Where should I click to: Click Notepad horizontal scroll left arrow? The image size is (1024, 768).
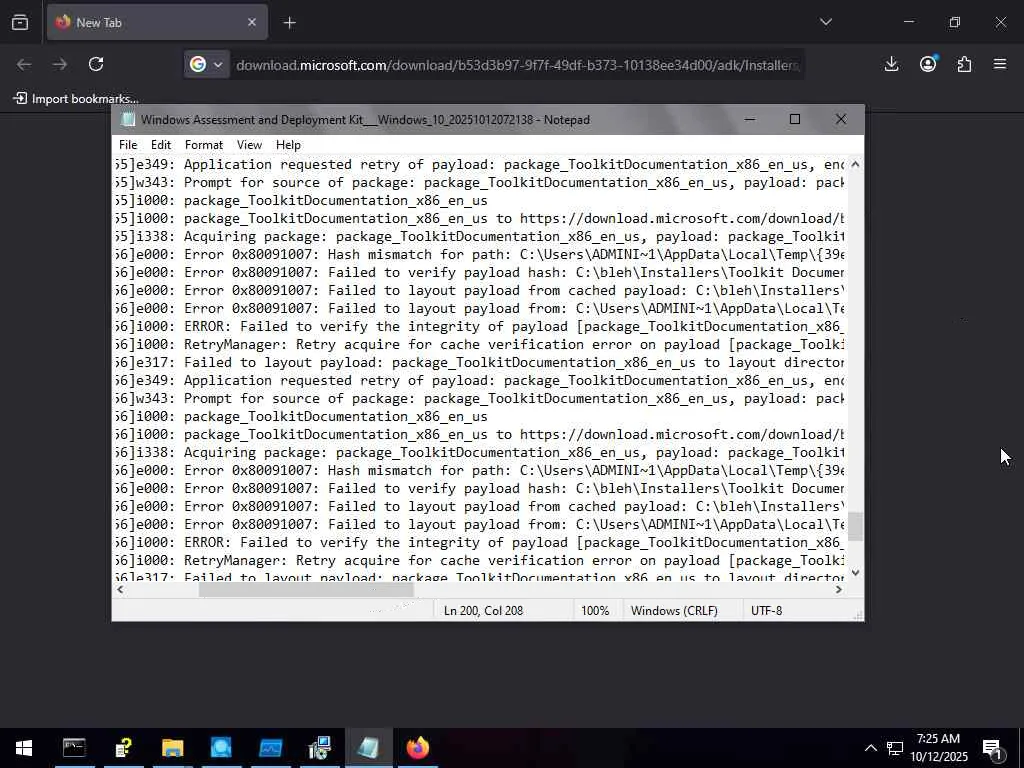point(120,590)
